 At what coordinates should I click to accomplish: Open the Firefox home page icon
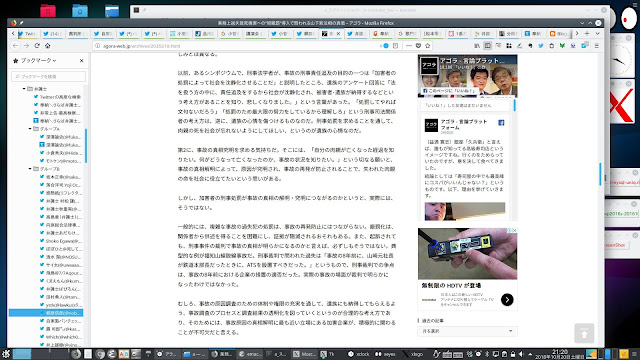point(47,46)
